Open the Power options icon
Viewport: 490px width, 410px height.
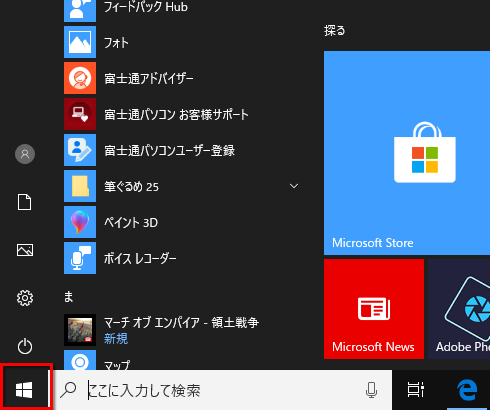pyautogui.click(x=25, y=346)
